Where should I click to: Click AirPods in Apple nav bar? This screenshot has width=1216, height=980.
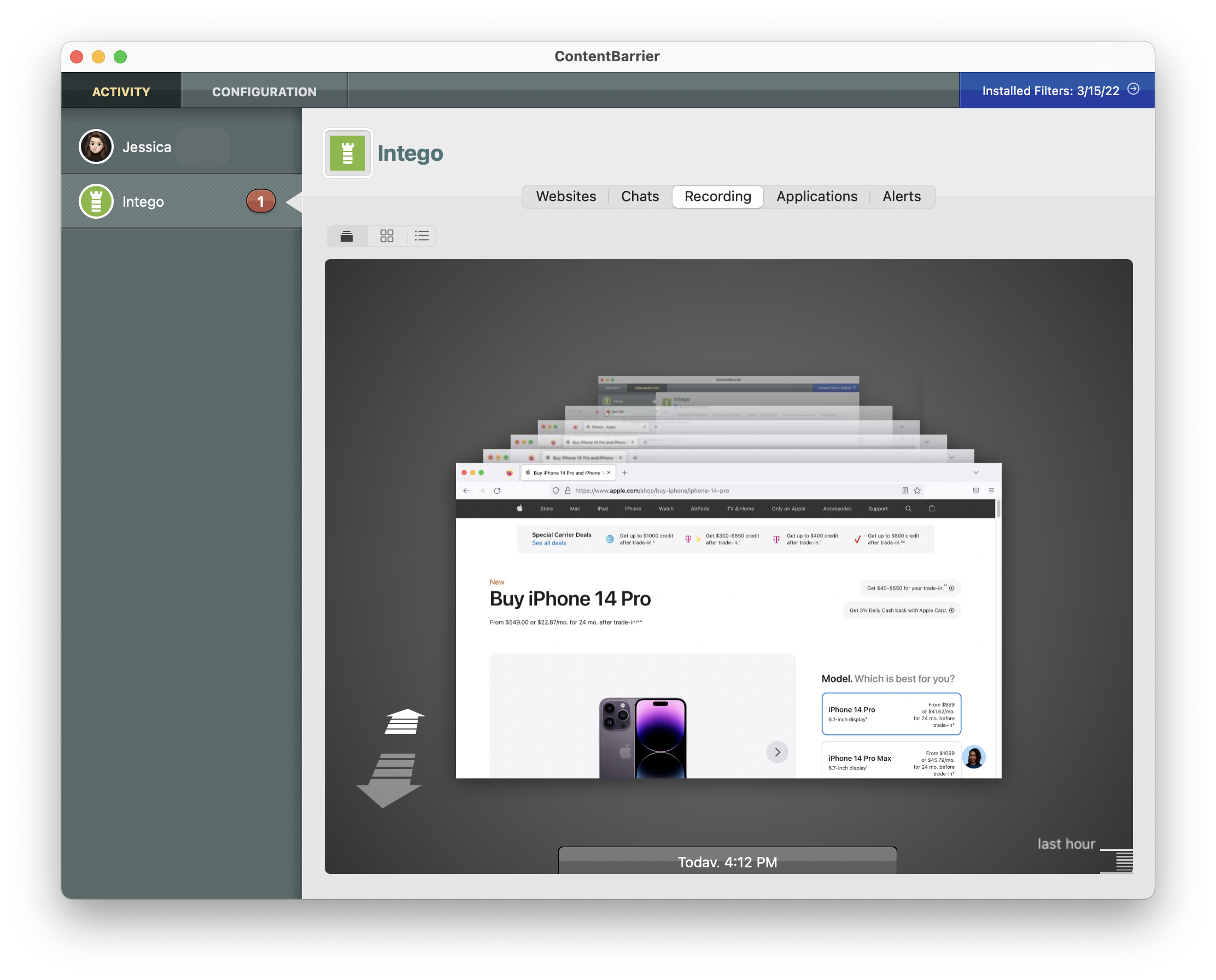coord(700,509)
